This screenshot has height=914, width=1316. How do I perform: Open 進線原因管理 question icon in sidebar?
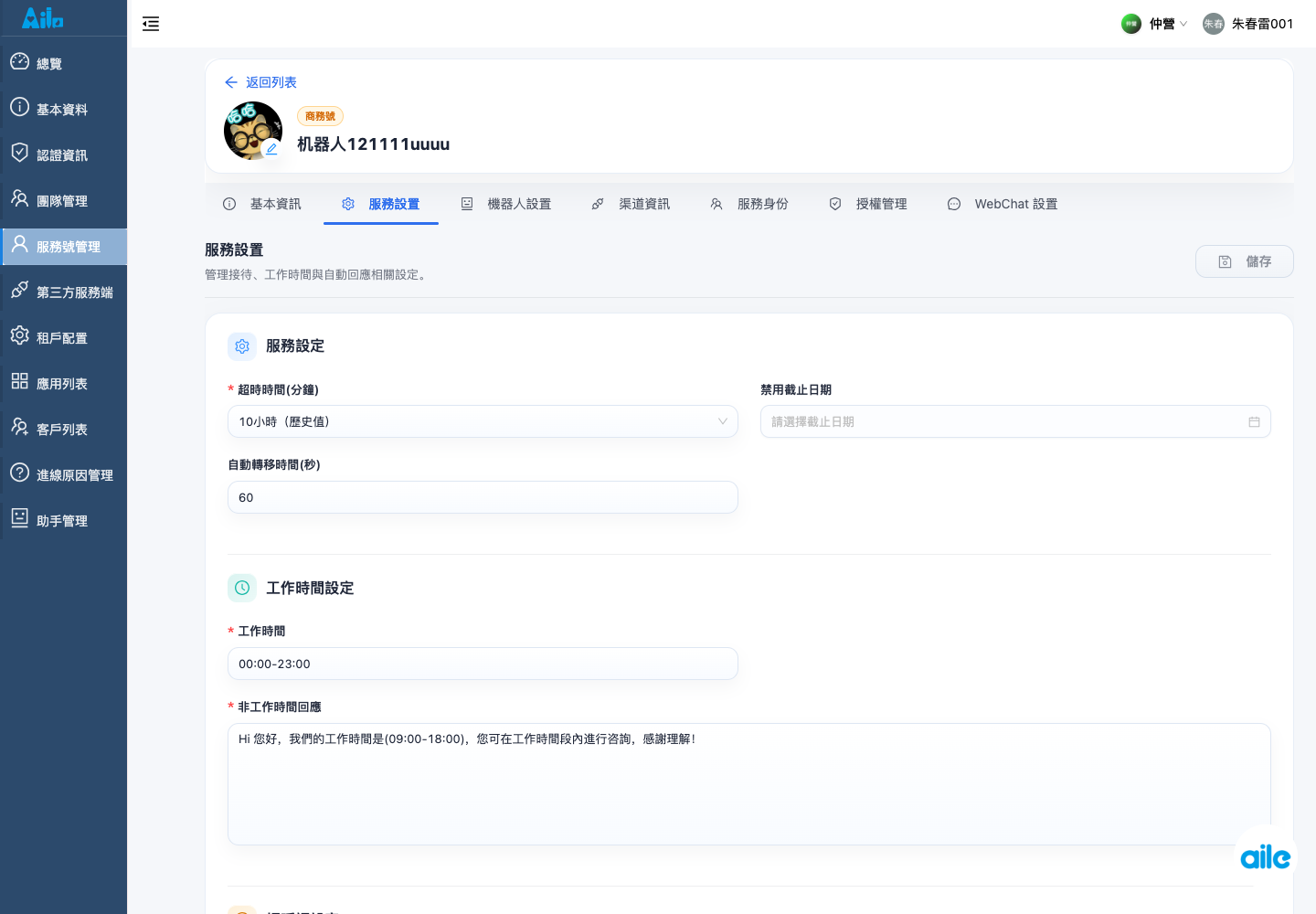pyautogui.click(x=19, y=473)
